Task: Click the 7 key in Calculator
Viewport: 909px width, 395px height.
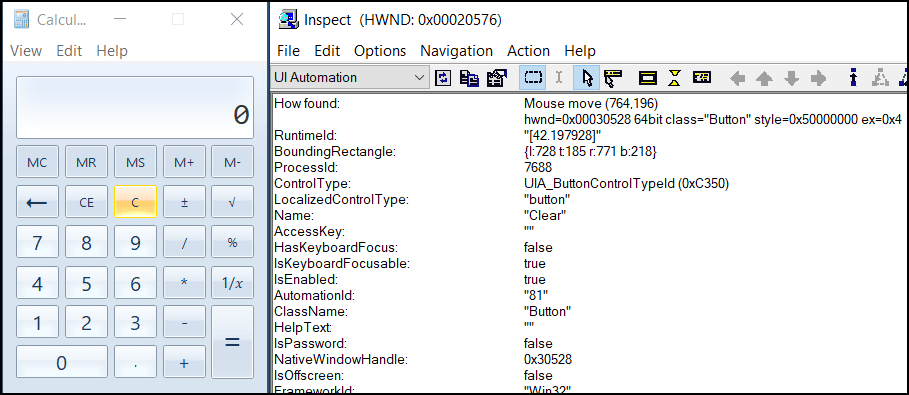Action: click(x=37, y=242)
